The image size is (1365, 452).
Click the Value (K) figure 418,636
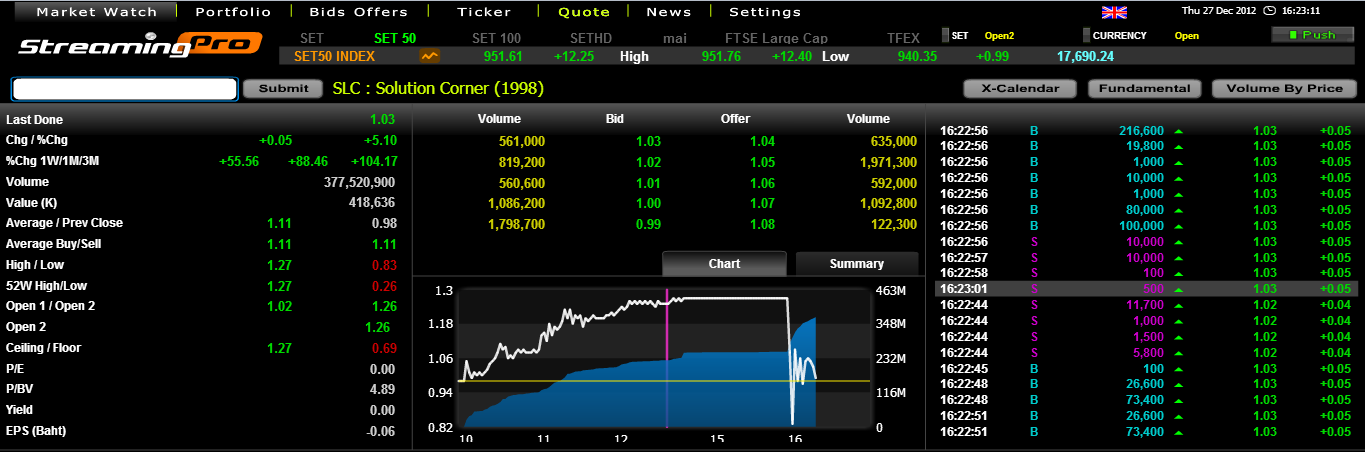coord(372,202)
